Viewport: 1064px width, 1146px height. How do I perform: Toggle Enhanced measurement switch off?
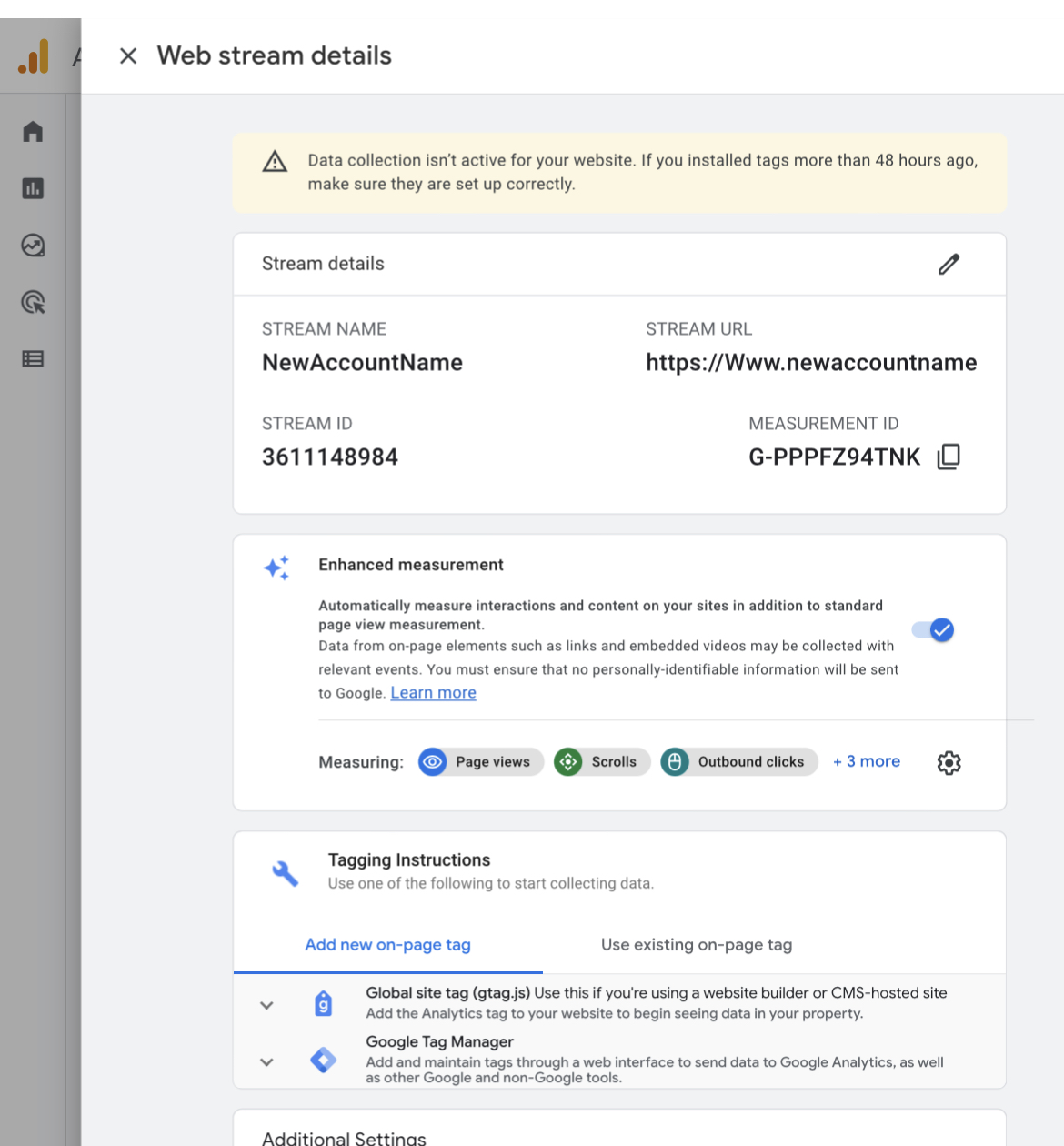click(x=933, y=630)
